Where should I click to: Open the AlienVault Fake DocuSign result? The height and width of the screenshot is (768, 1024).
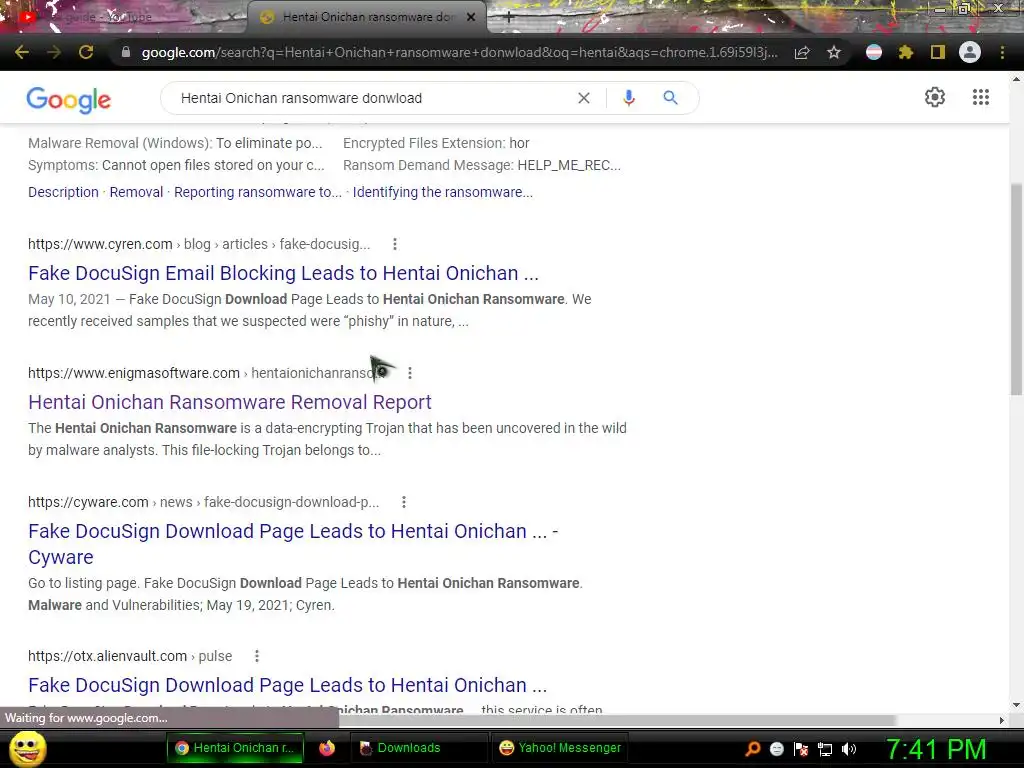[x=287, y=685]
